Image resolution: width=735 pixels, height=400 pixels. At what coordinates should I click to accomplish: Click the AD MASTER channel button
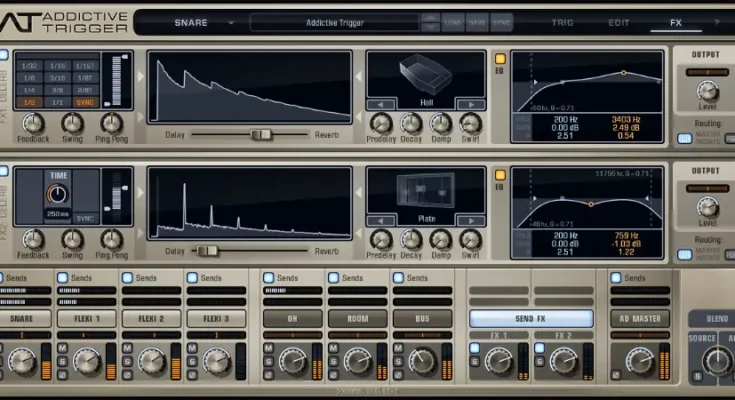pyautogui.click(x=639, y=318)
